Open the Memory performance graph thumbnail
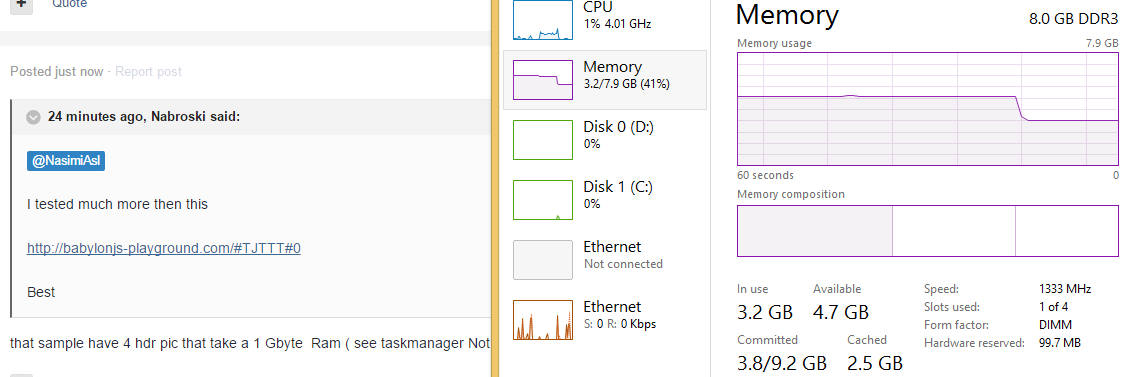Viewport: 1129px width, 377px height. pos(543,79)
